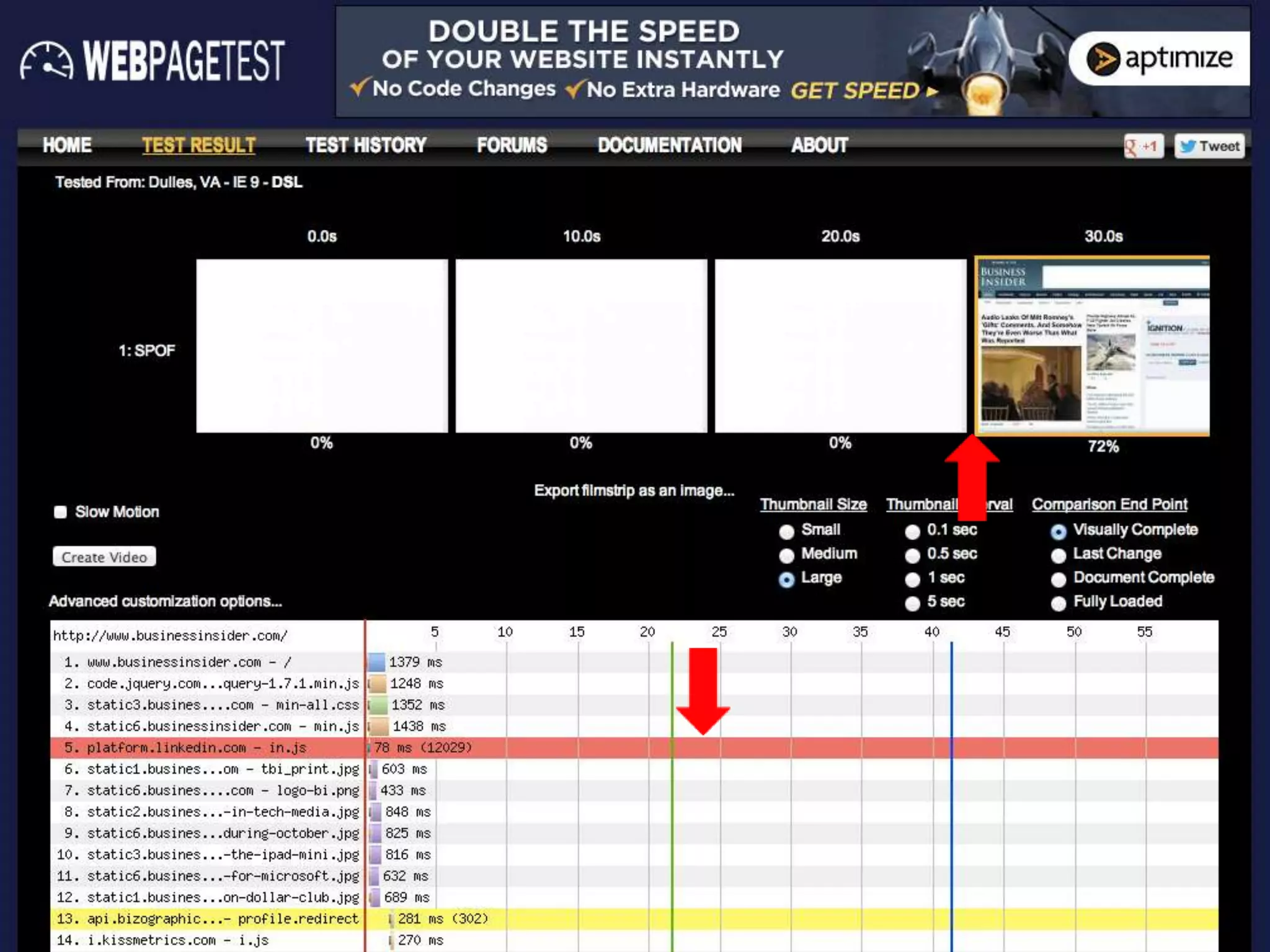This screenshot has height=952, width=1270.
Task: Click the 30.0s Business Insider filmstrip thumbnail
Action: [x=1093, y=346]
